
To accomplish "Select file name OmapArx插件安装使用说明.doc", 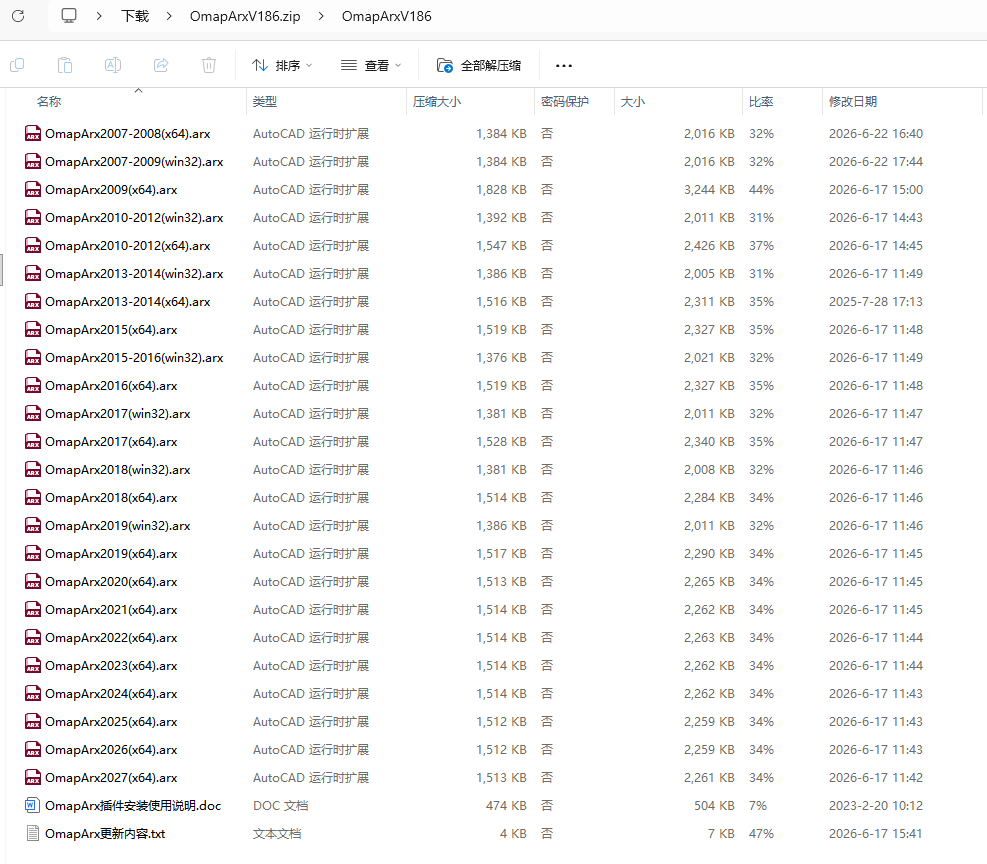I will tap(133, 805).
